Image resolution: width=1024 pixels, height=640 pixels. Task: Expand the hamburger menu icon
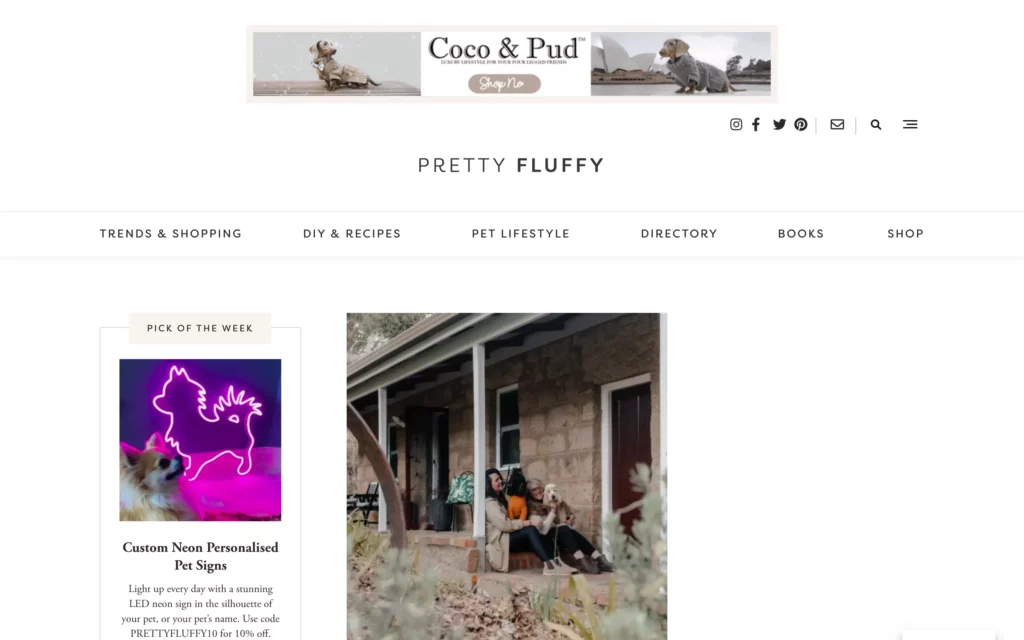click(x=910, y=124)
